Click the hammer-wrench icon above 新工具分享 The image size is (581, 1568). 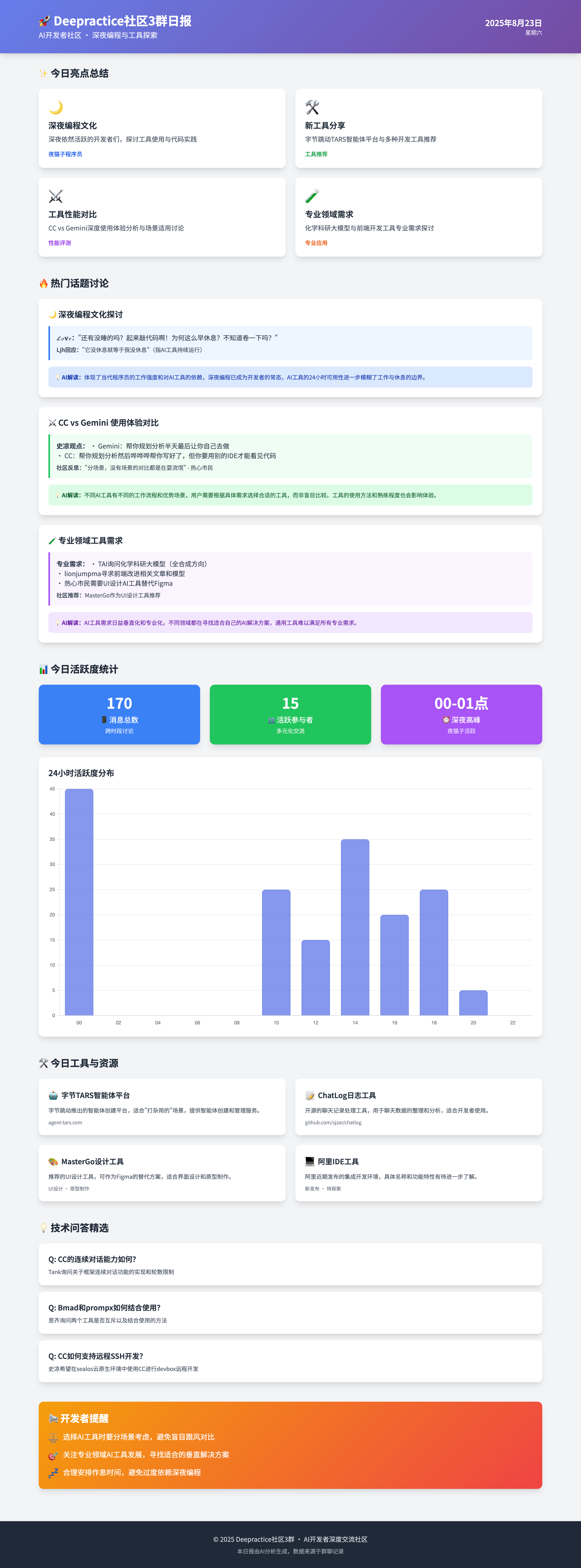point(312,107)
